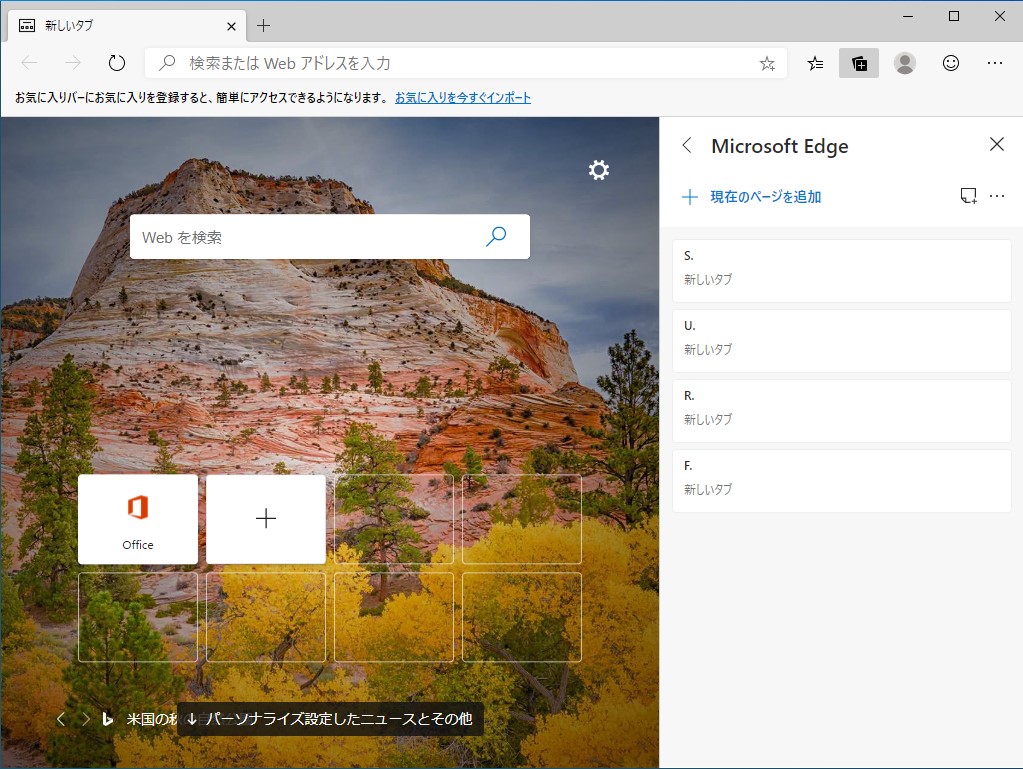Open the page layout settings gear
1023x769 pixels.
[598, 170]
